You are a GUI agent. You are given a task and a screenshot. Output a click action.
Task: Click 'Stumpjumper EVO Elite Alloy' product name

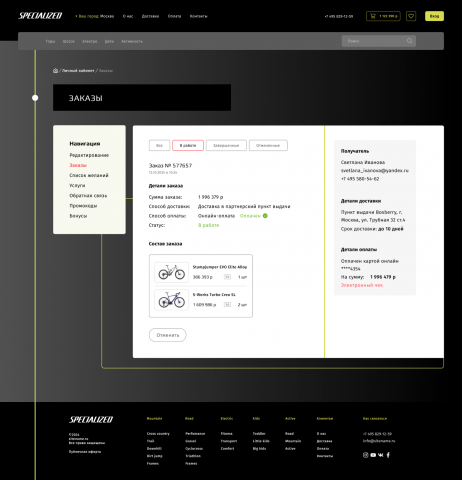pyautogui.click(x=220, y=267)
